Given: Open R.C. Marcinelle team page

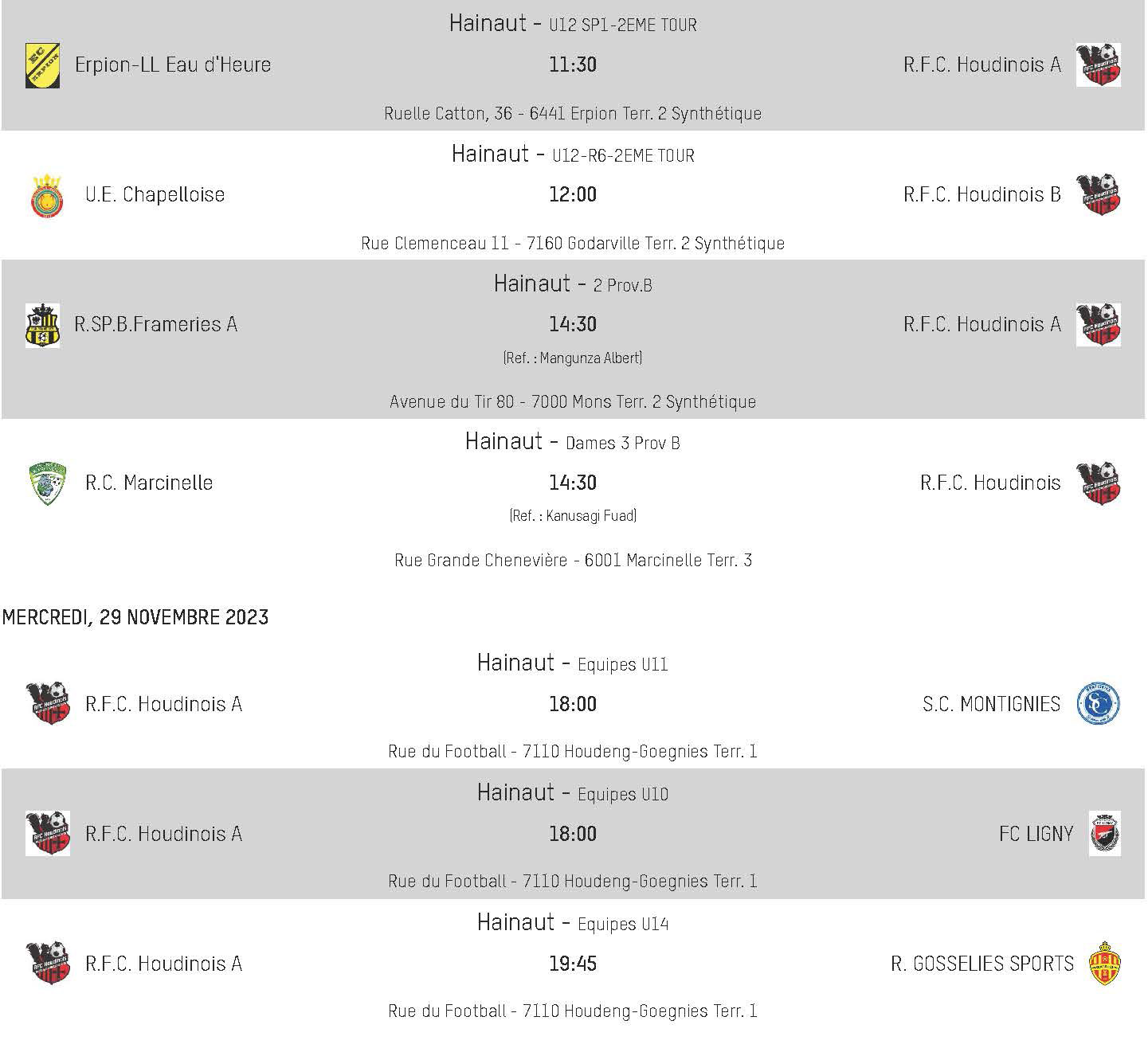Looking at the screenshot, I should click(149, 483).
